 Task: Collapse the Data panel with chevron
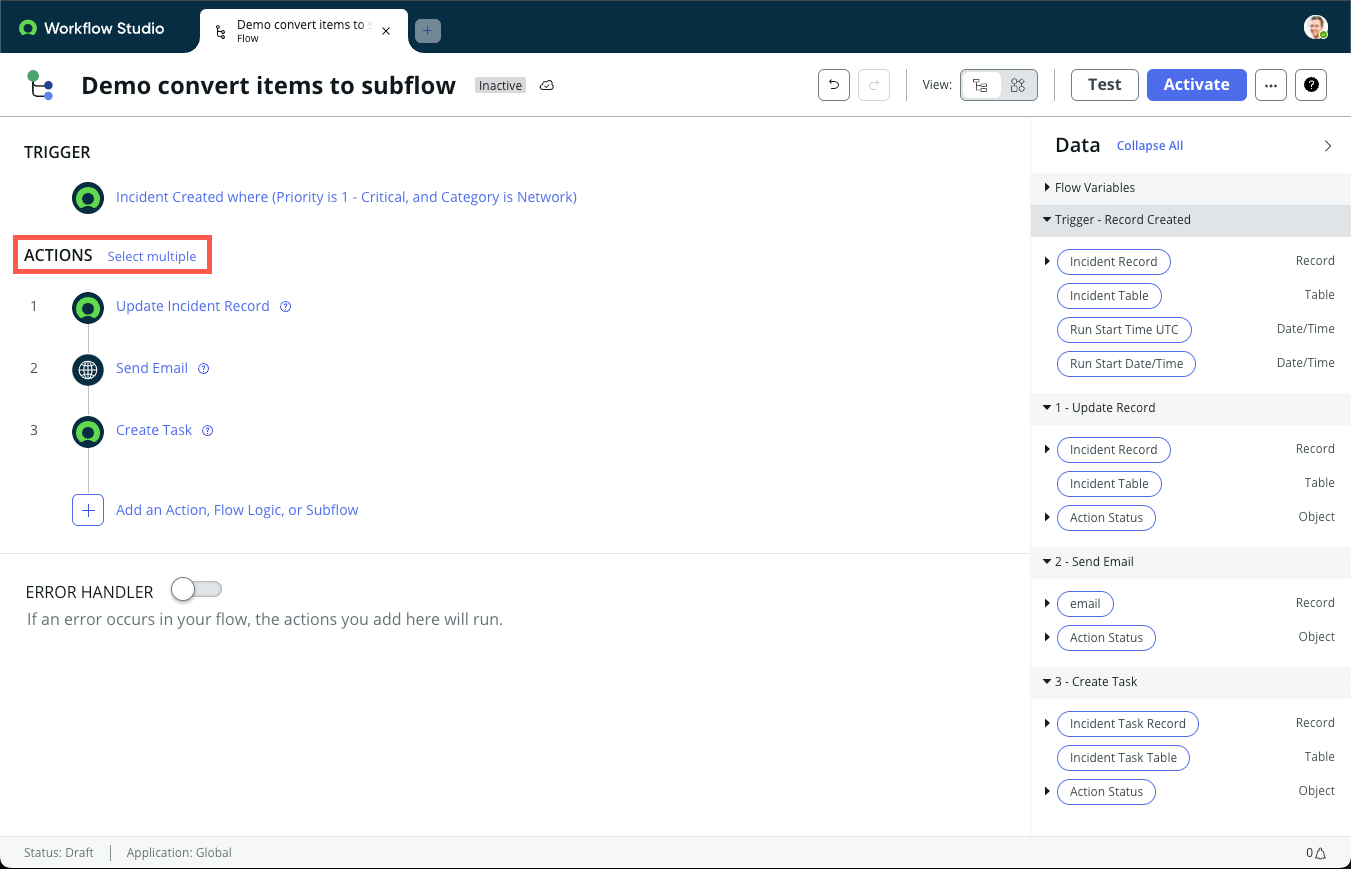coord(1328,146)
